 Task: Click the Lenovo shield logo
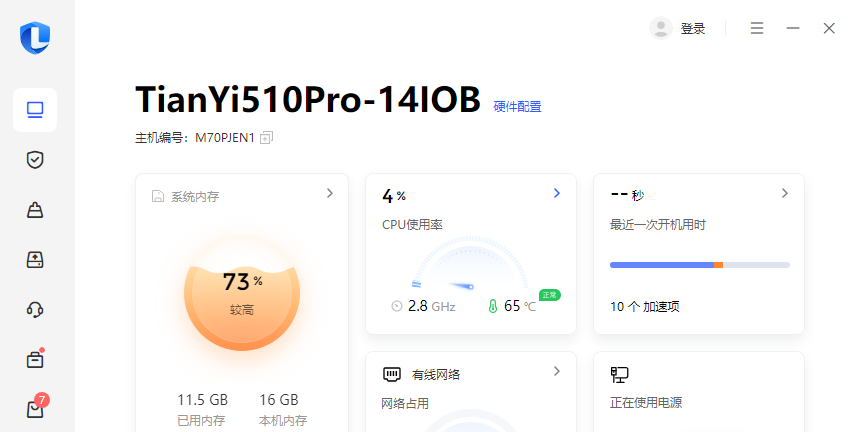click(x=35, y=38)
